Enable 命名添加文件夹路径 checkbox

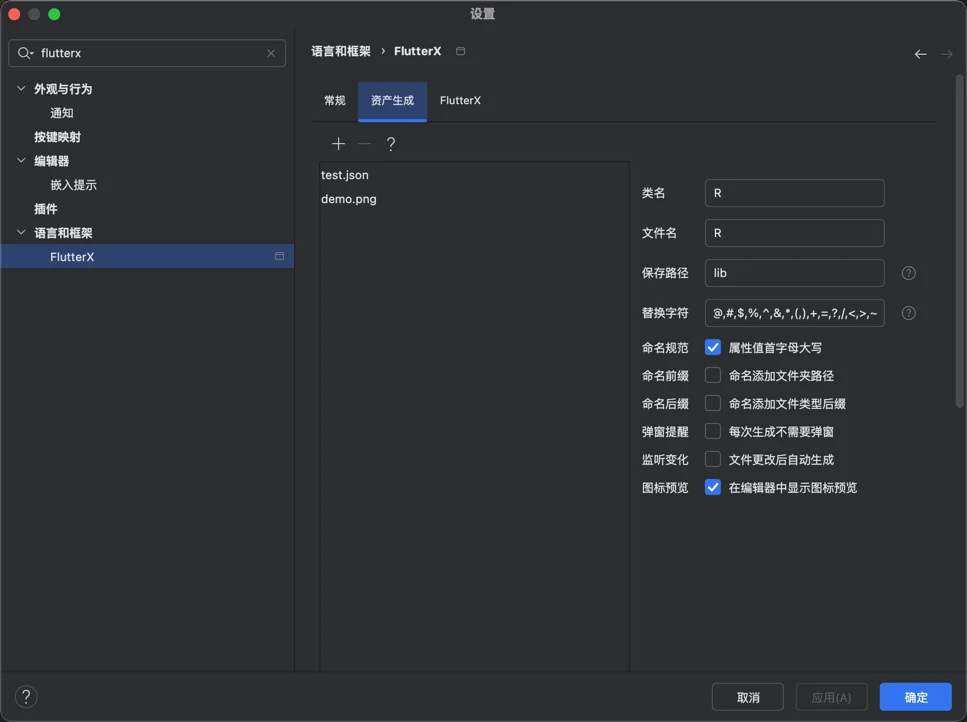pos(713,376)
